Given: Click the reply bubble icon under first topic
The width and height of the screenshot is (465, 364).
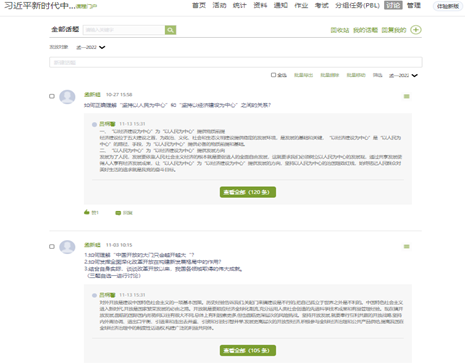Looking at the screenshot, I should tap(118, 213).
